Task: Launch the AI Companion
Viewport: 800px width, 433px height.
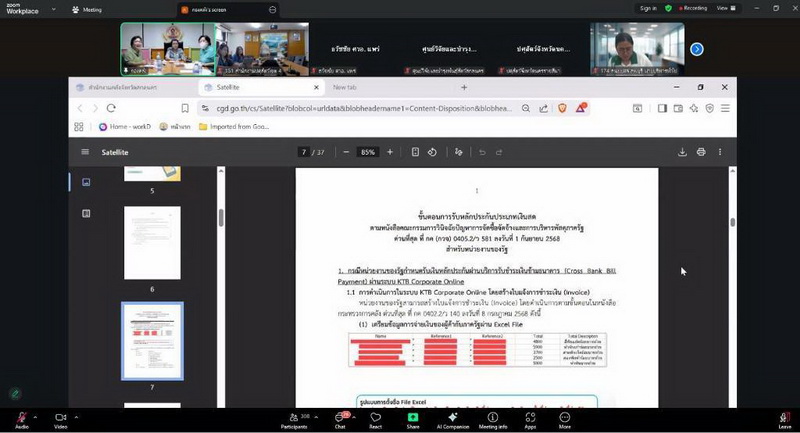Action: (452, 419)
